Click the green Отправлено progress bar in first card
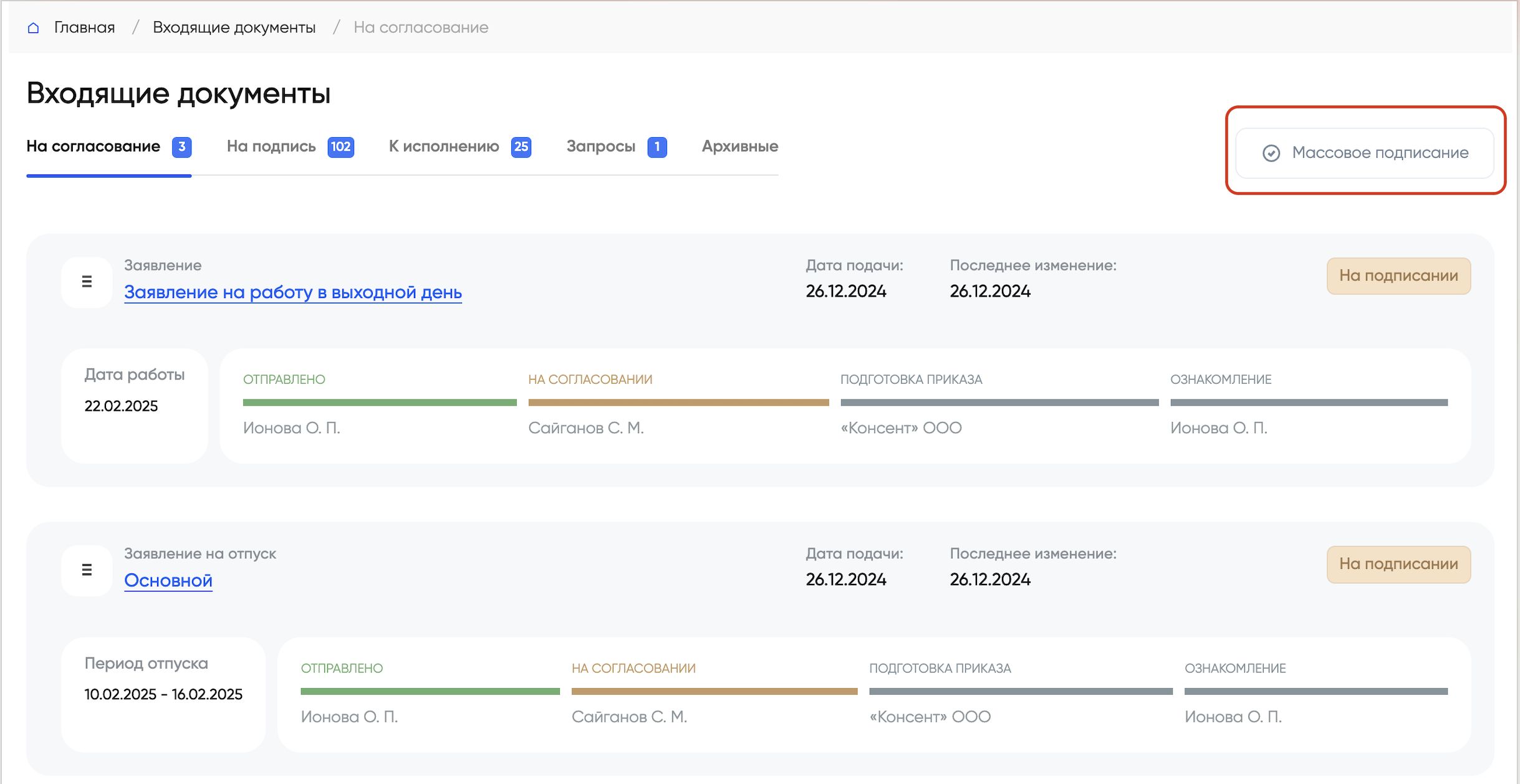This screenshot has height=784, width=1520. coord(379,403)
